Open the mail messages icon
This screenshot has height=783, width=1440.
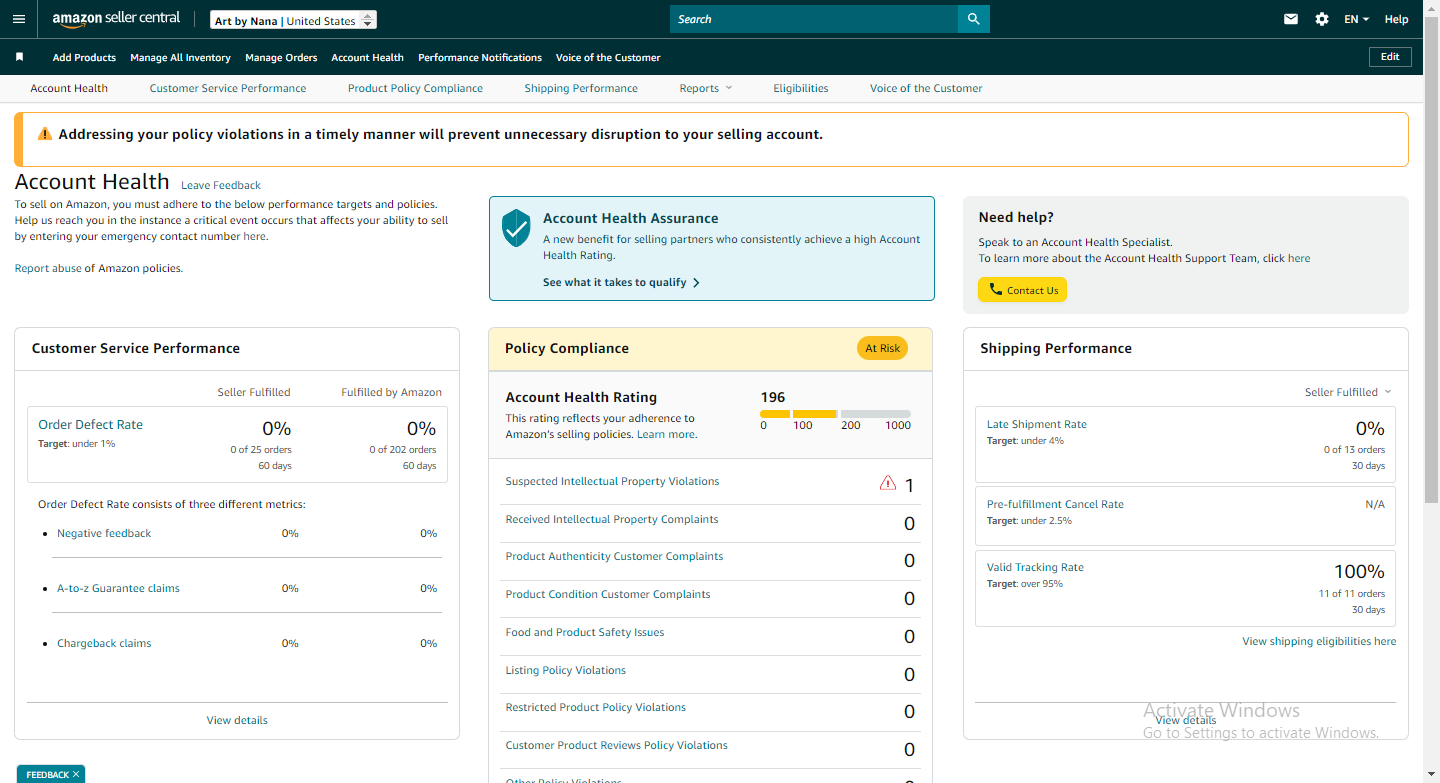point(1291,19)
